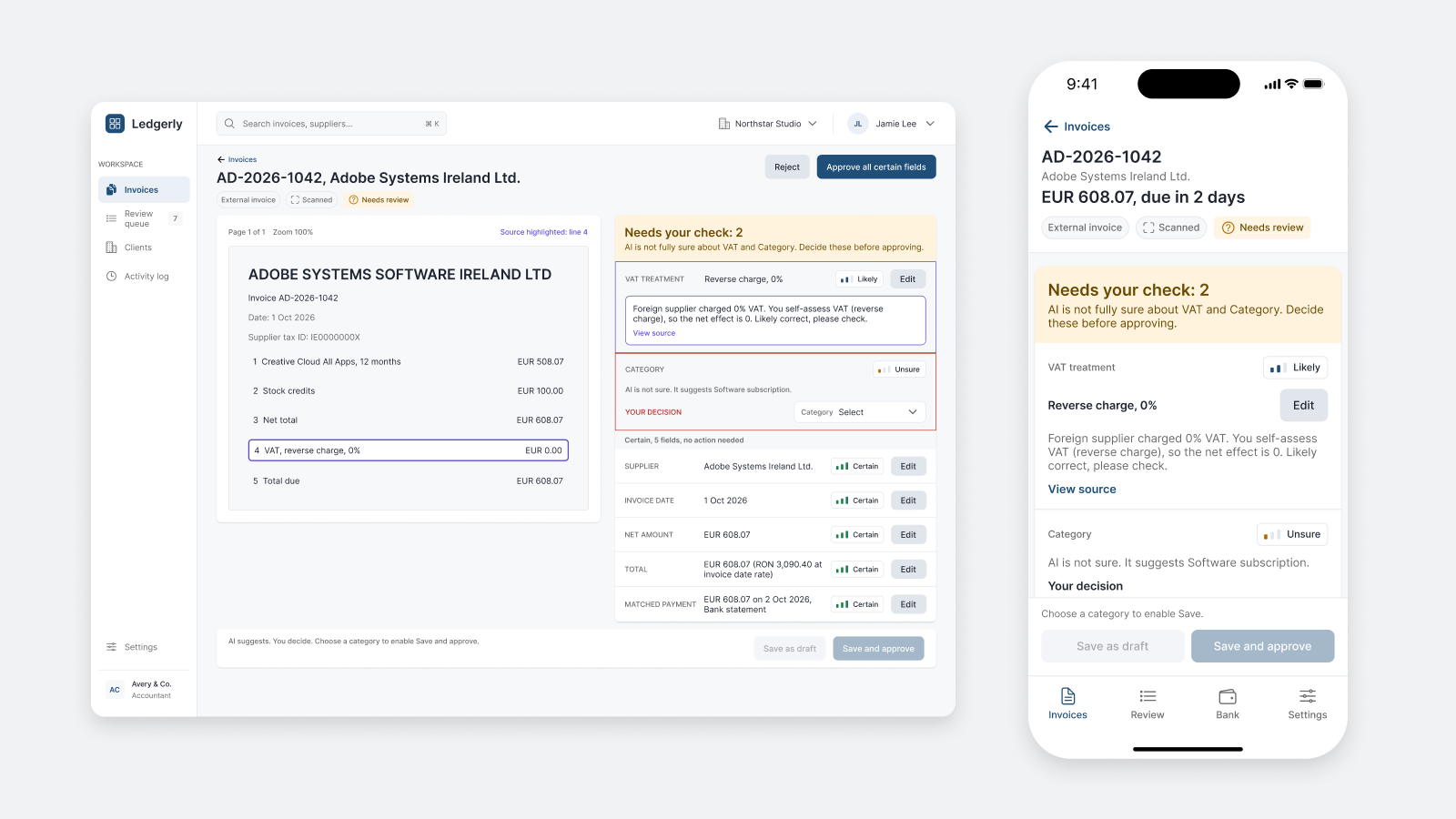1456x819 pixels.
Task: Click the Northstar Studio building icon
Action: (x=724, y=124)
